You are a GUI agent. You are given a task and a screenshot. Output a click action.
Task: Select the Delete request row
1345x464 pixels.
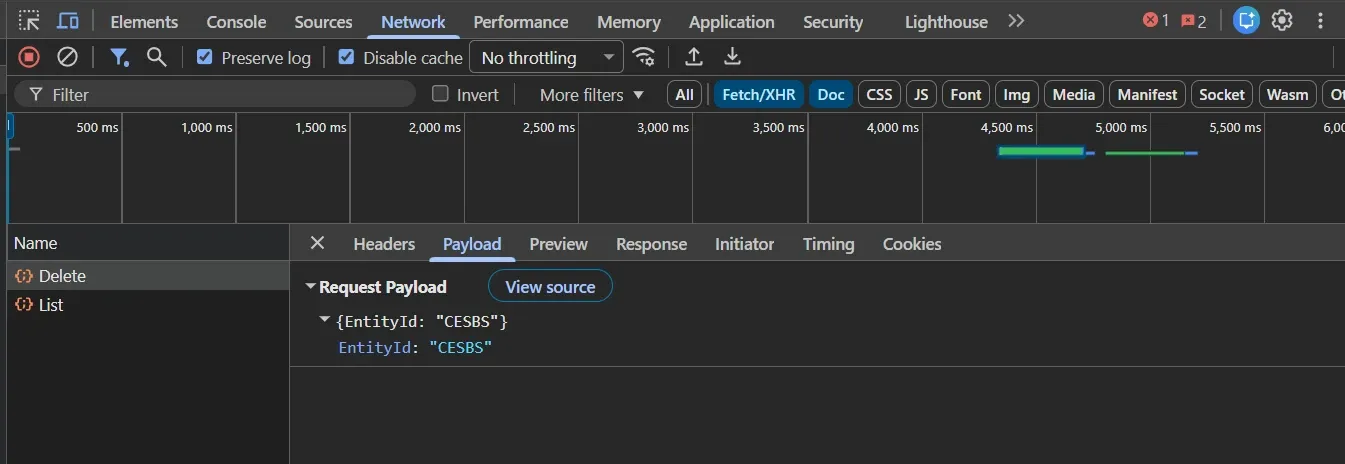[148, 276]
